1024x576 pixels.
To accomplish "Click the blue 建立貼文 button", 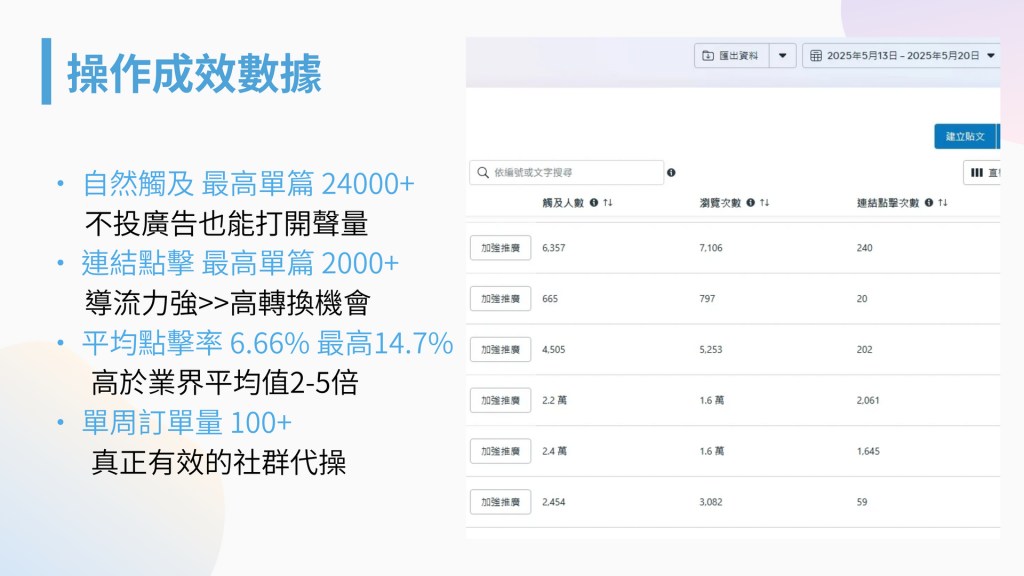I will [965, 136].
